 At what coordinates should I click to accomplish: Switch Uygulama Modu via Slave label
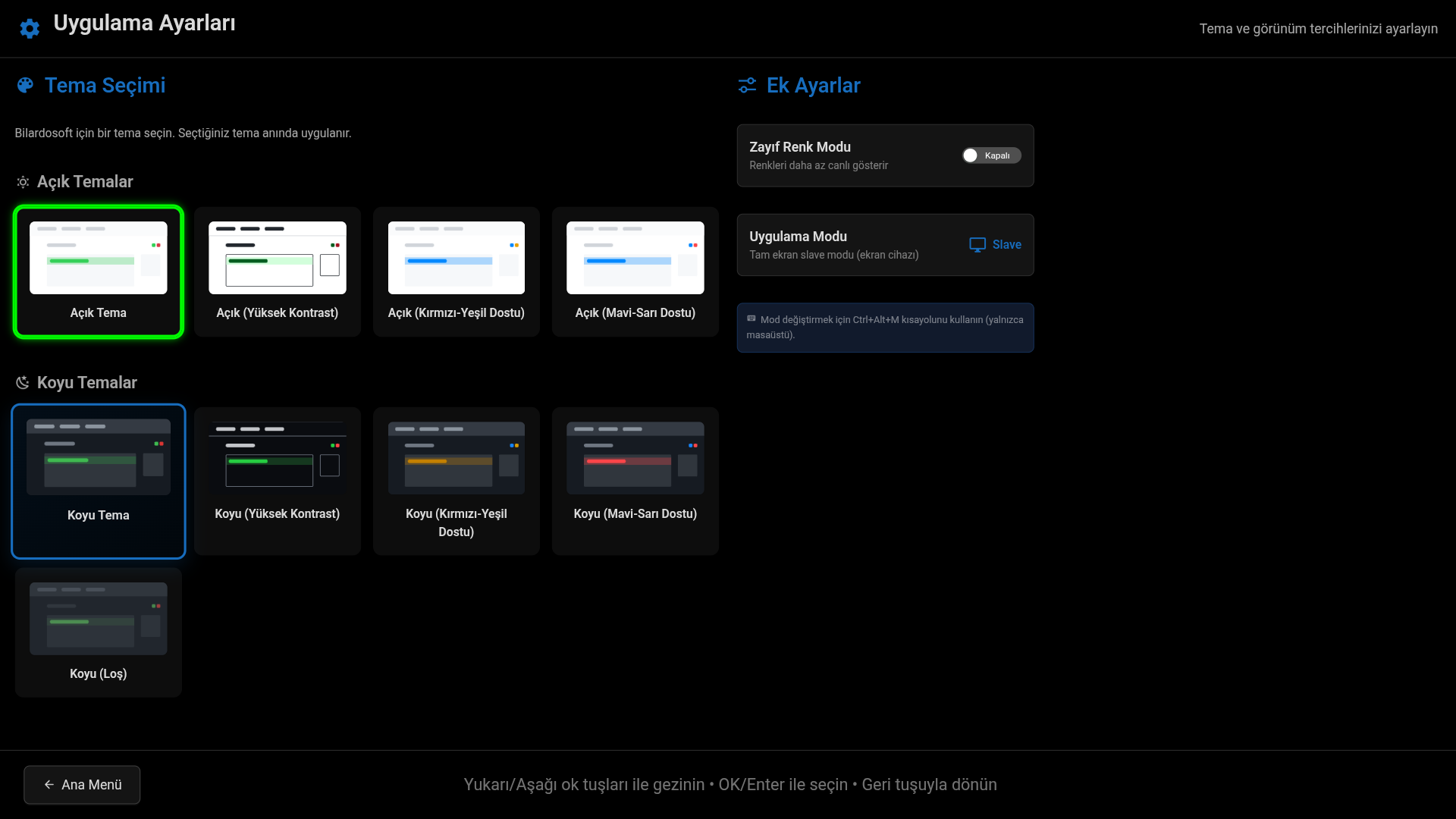click(x=1006, y=245)
